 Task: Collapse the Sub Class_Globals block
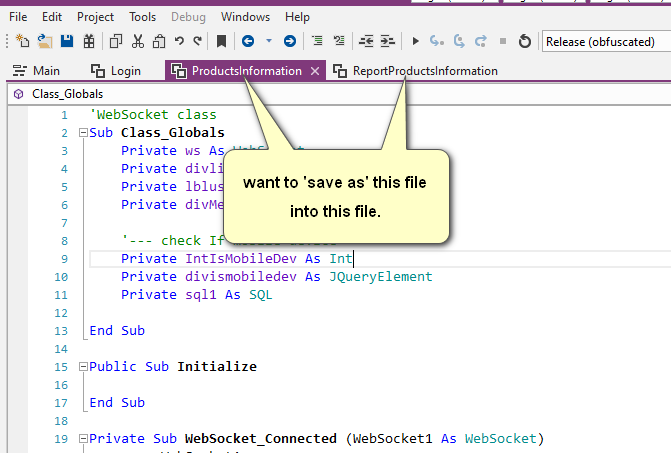click(x=83, y=133)
